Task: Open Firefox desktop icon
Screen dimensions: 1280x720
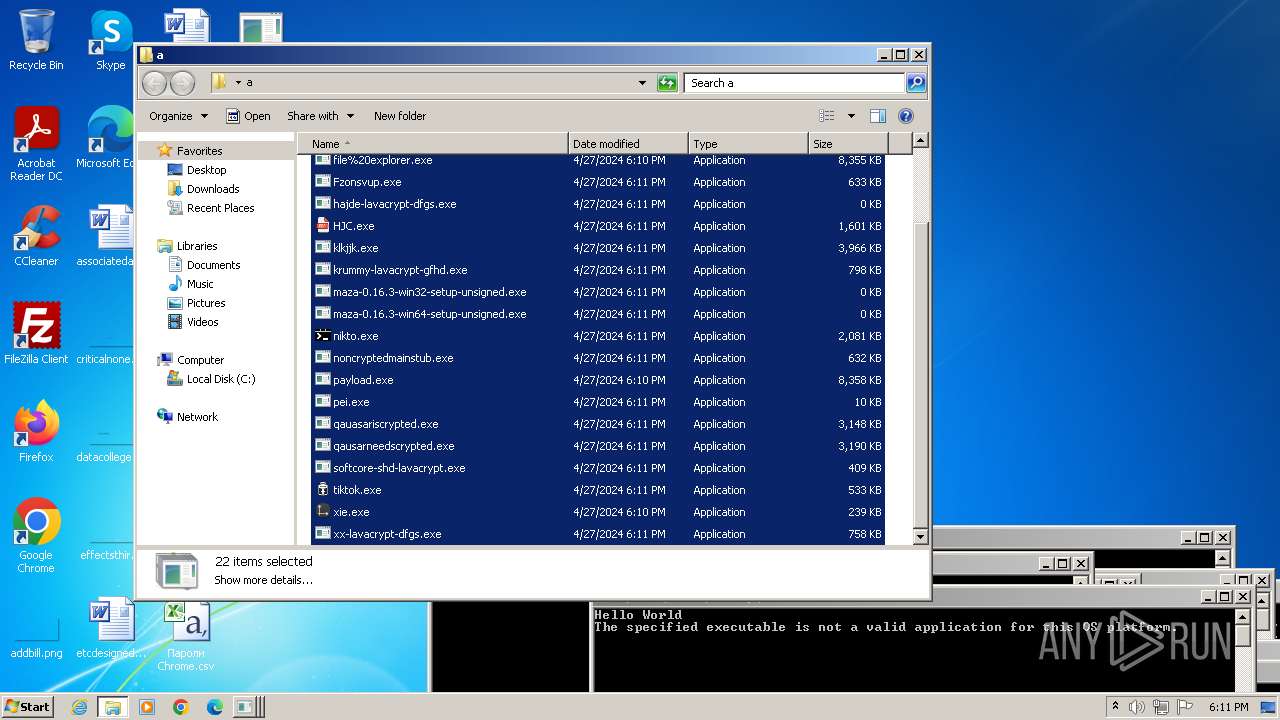Action: 36,432
